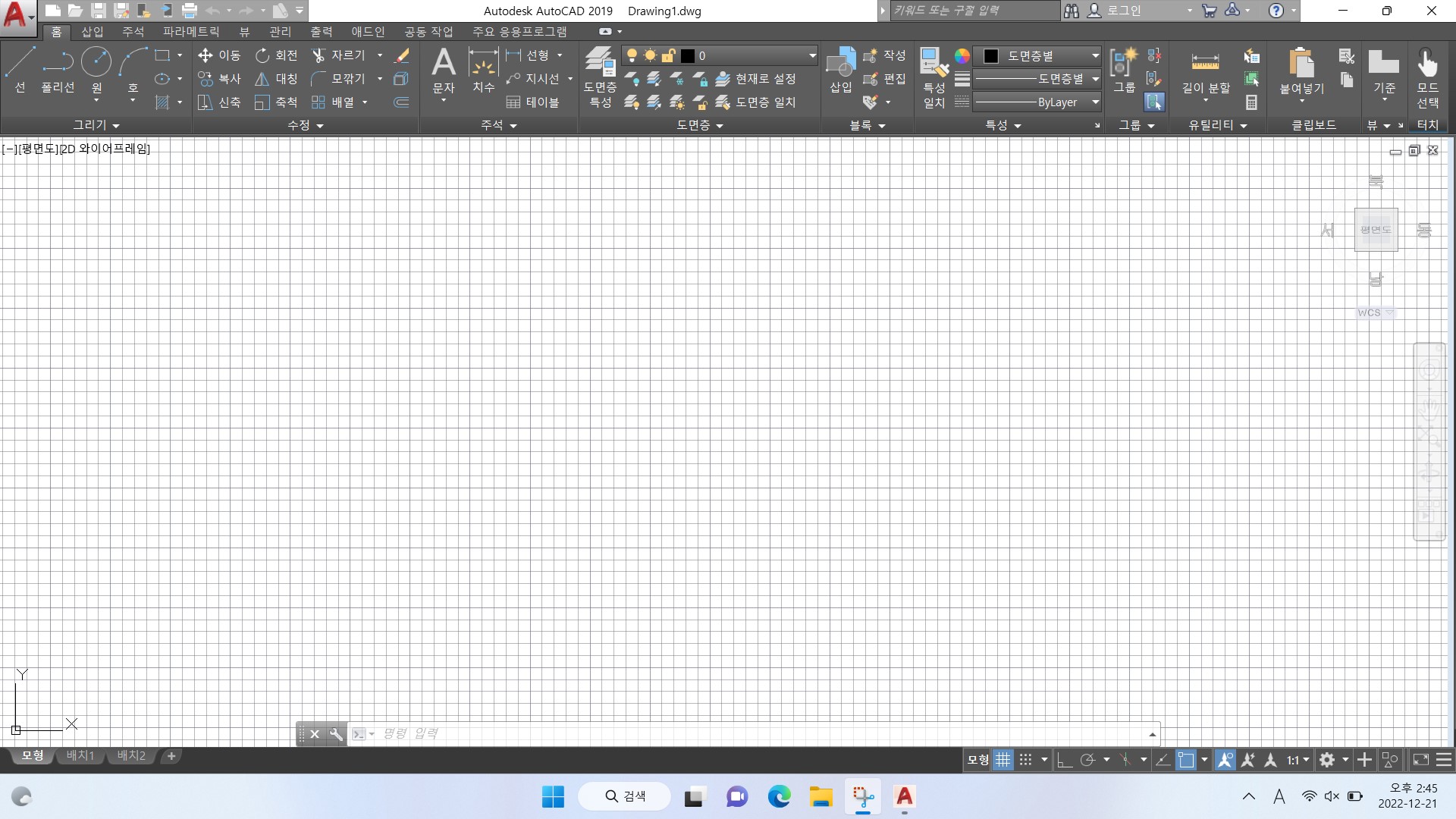Viewport: 1456px width, 819px height.
Task: Click 붙여넣기 (Paste) icon
Action: (x=1302, y=72)
